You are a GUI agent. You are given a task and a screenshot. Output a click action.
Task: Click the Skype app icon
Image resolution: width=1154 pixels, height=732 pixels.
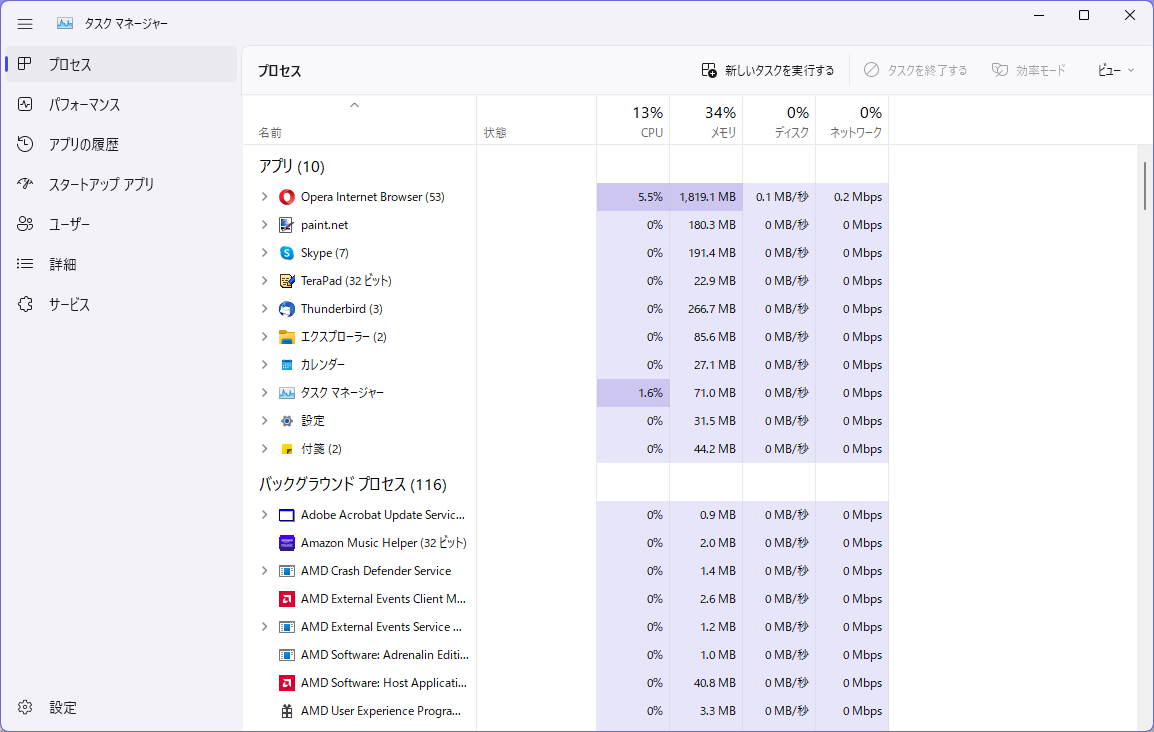287,253
